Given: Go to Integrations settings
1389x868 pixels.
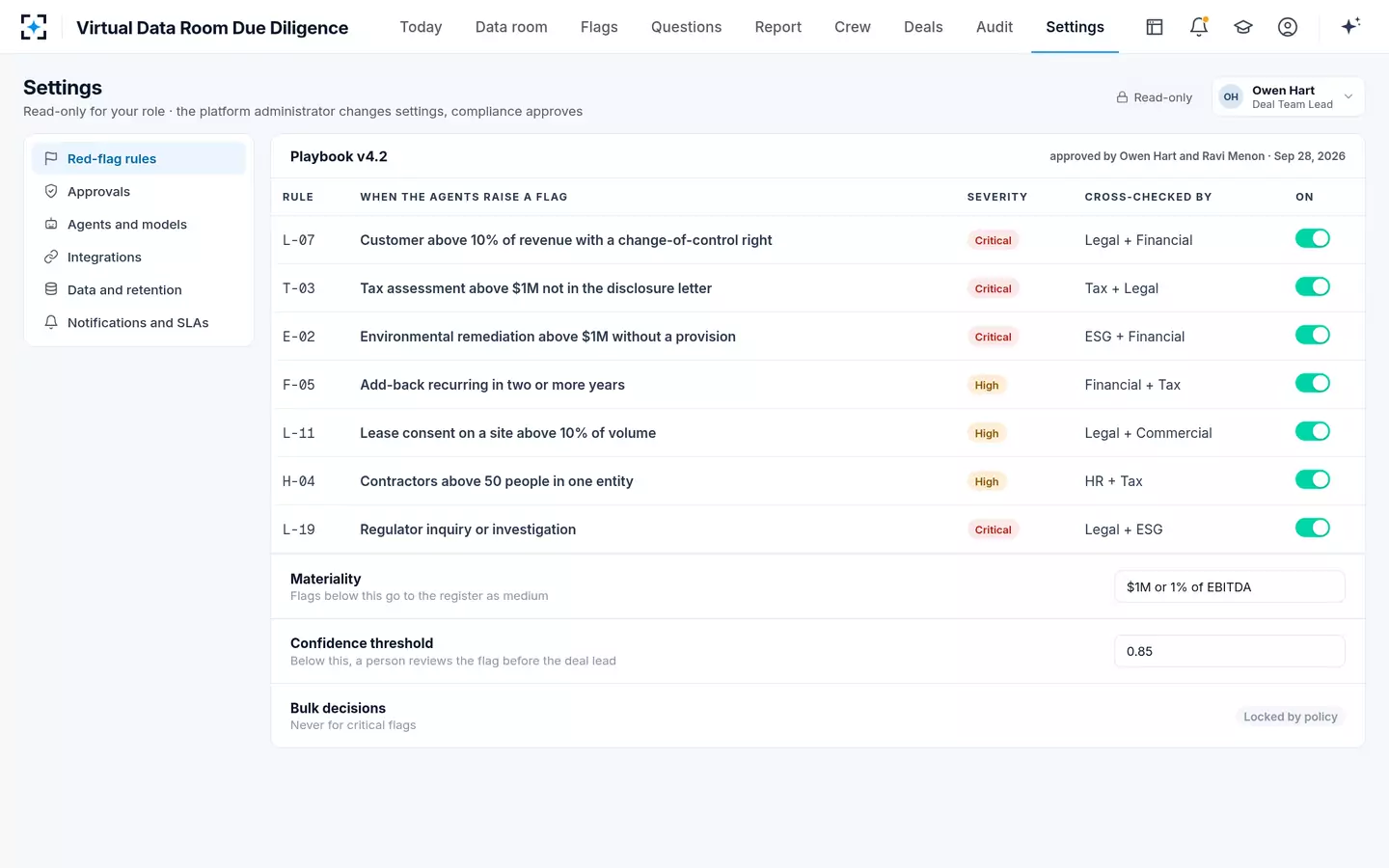Looking at the screenshot, I should coord(139,257).
